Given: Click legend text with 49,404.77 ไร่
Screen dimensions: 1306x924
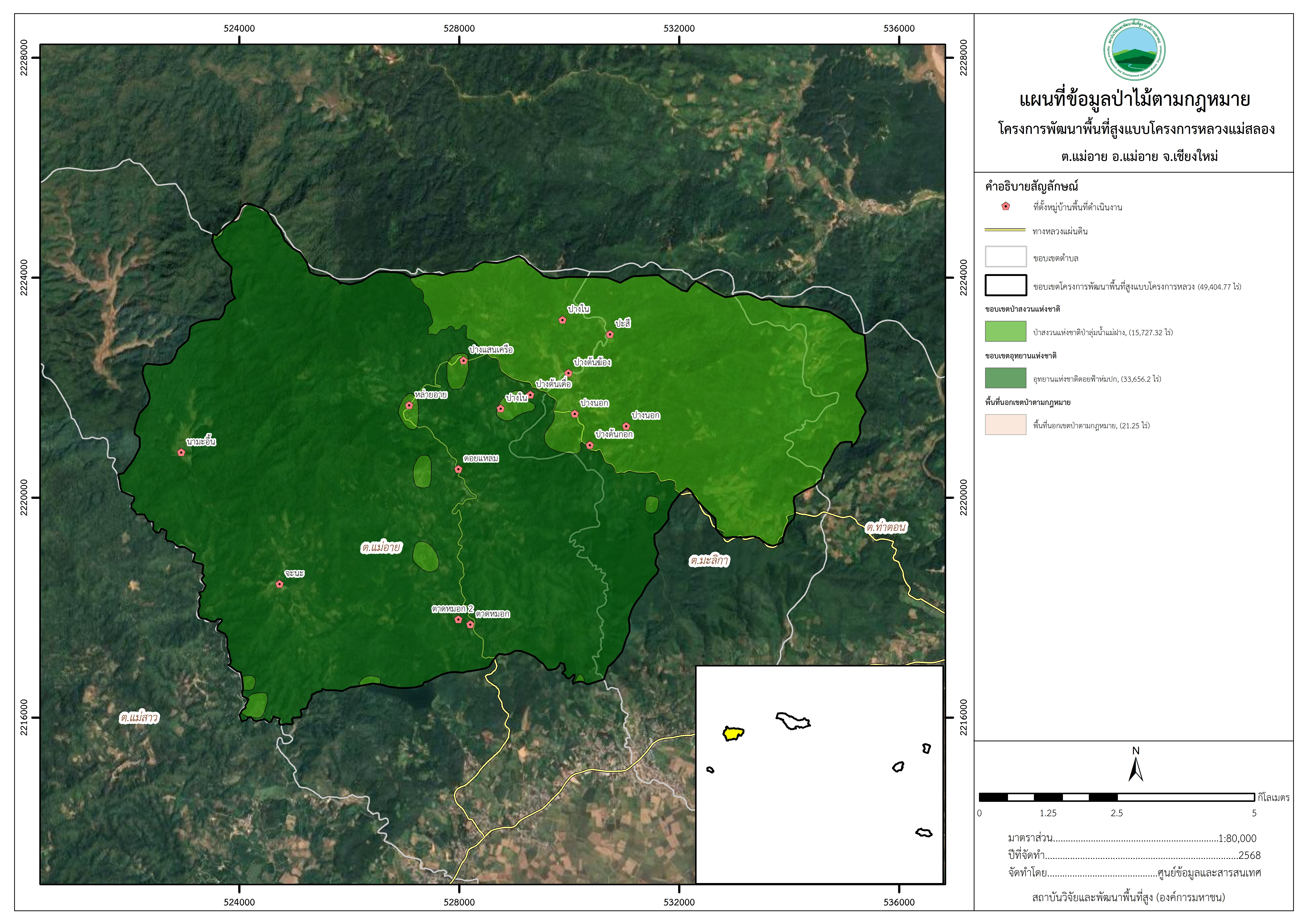Looking at the screenshot, I should click(1137, 287).
